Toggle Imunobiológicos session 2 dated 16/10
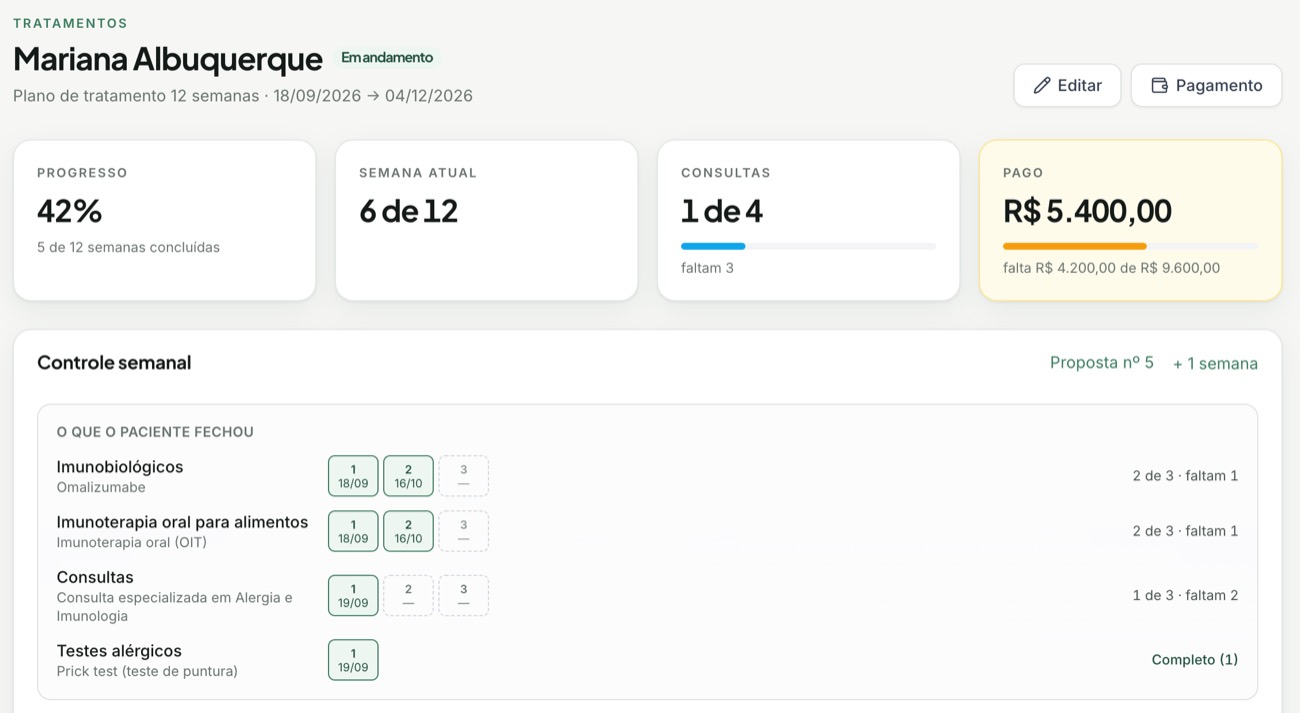This screenshot has height=713, width=1300. tap(408, 476)
